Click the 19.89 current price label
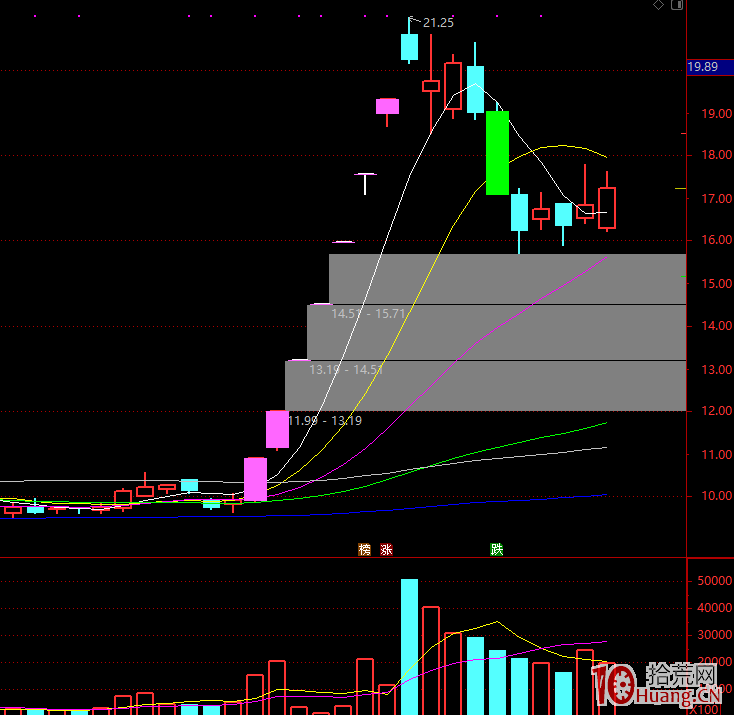The image size is (734, 715). tap(710, 67)
